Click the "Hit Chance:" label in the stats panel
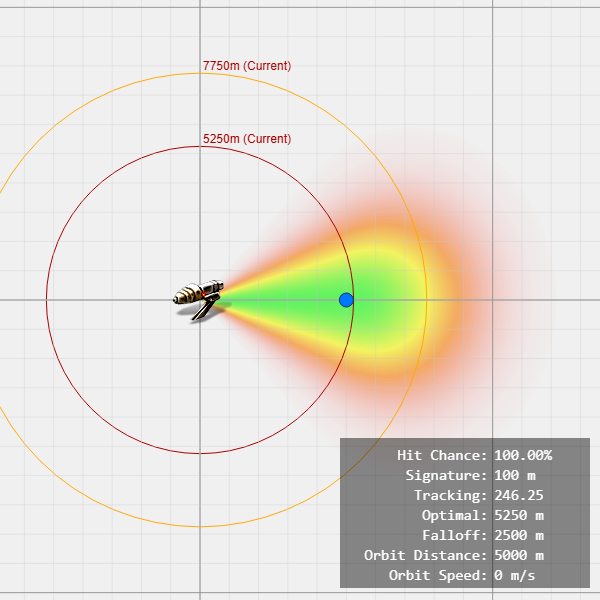This screenshot has height=600, width=600. click(442, 455)
